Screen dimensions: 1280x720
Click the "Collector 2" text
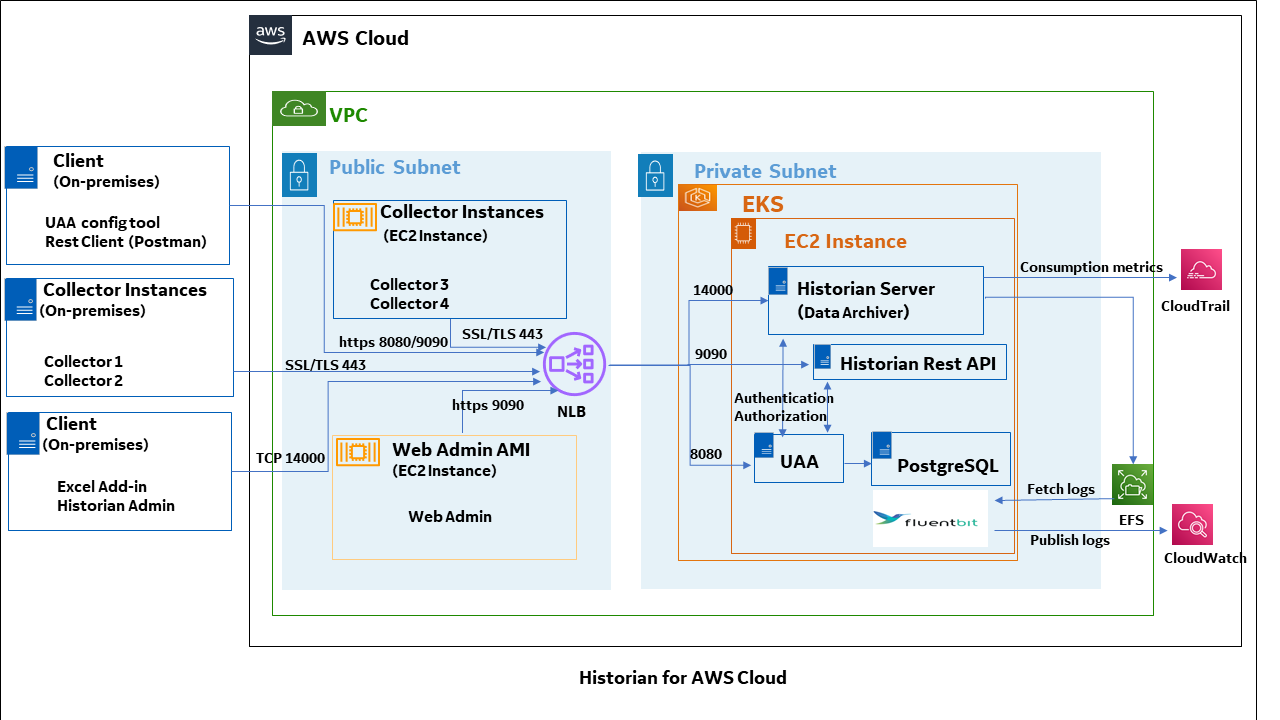83,380
